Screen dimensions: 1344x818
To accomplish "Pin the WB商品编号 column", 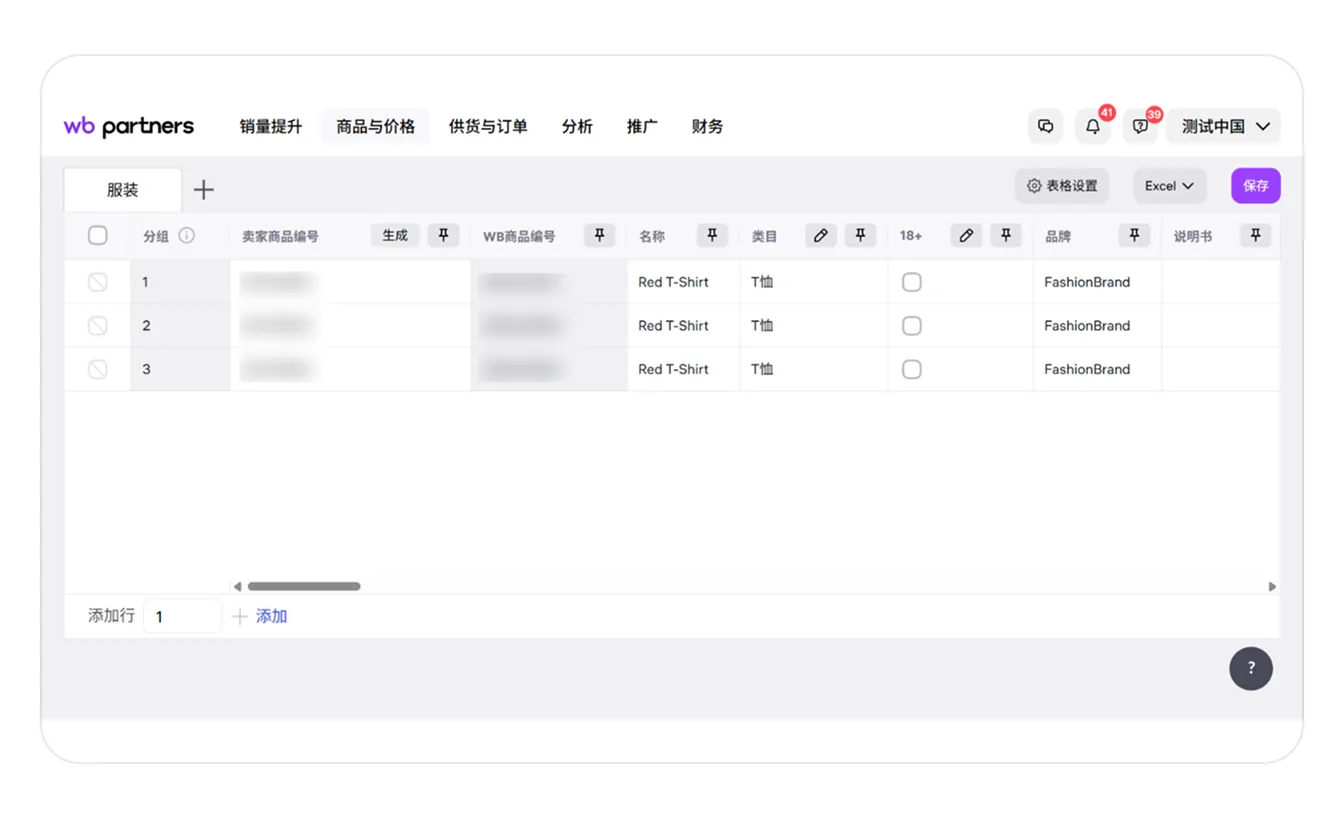I will point(599,235).
